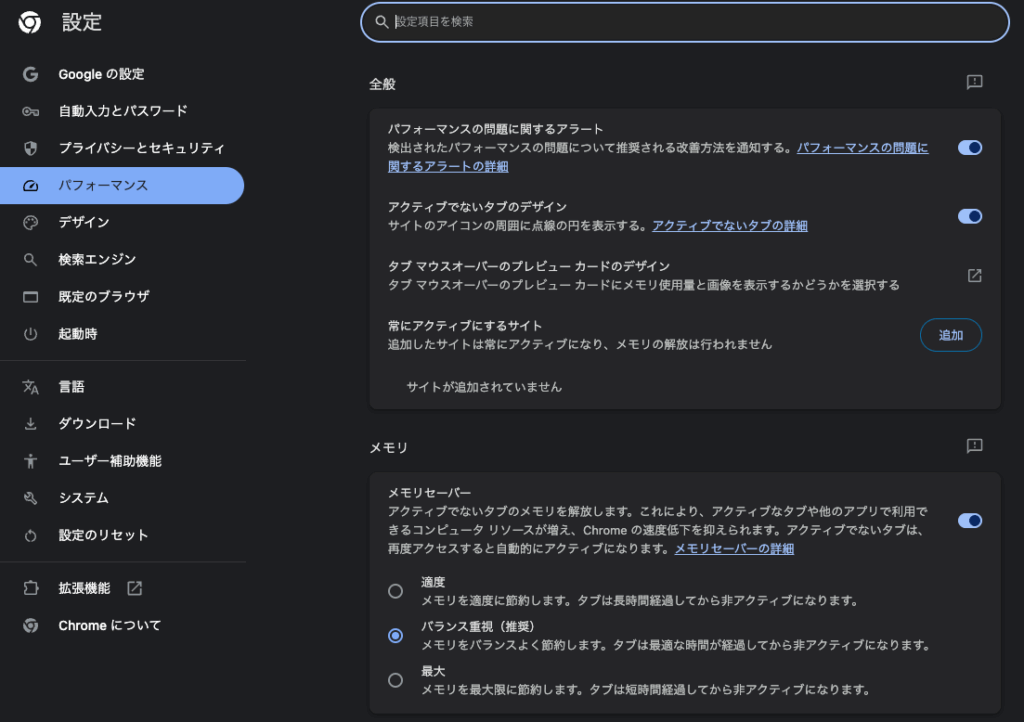
Task: Click the key icon for 自動入力とパスワード
Action: tap(30, 111)
